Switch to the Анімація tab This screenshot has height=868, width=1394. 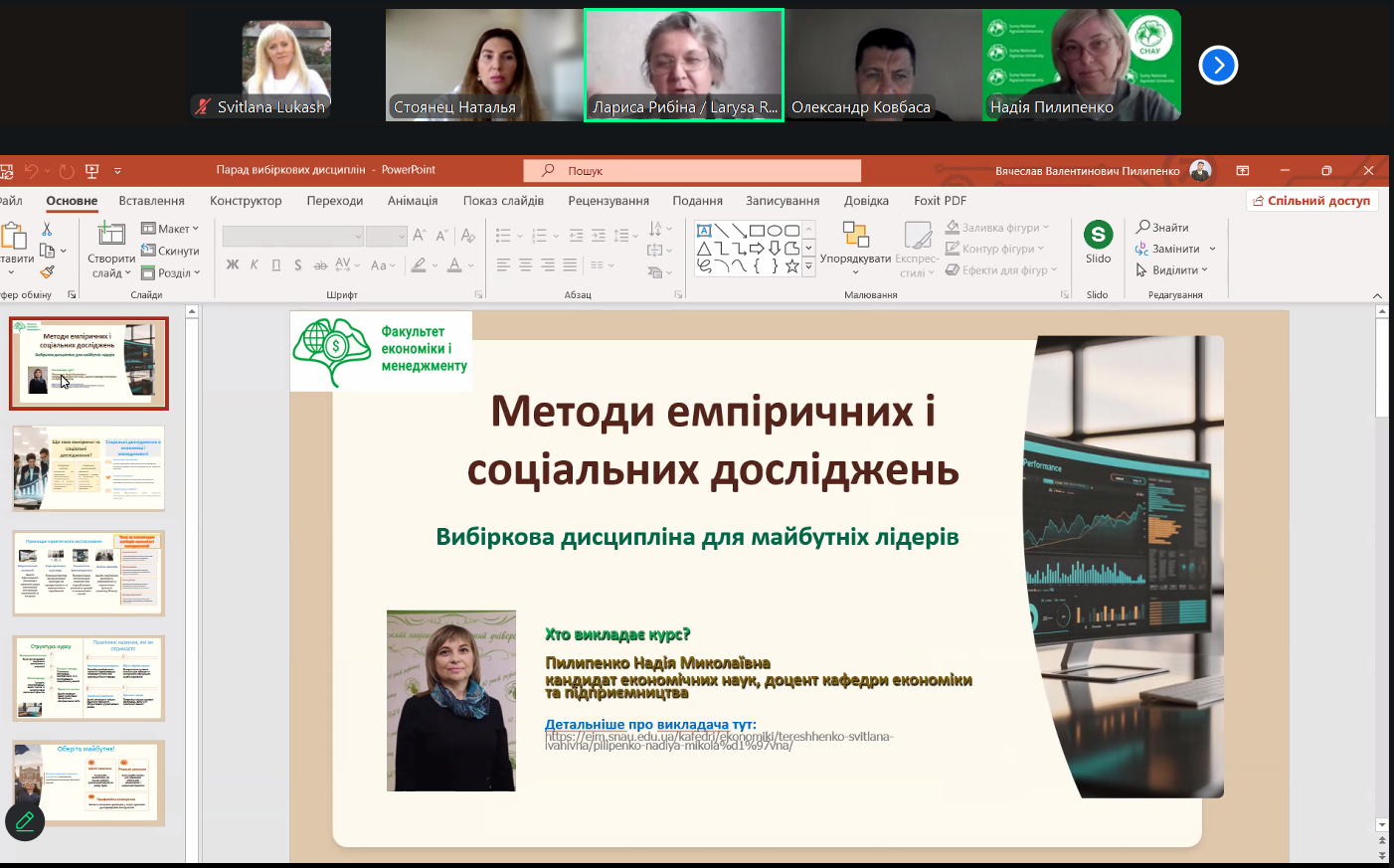click(x=413, y=201)
